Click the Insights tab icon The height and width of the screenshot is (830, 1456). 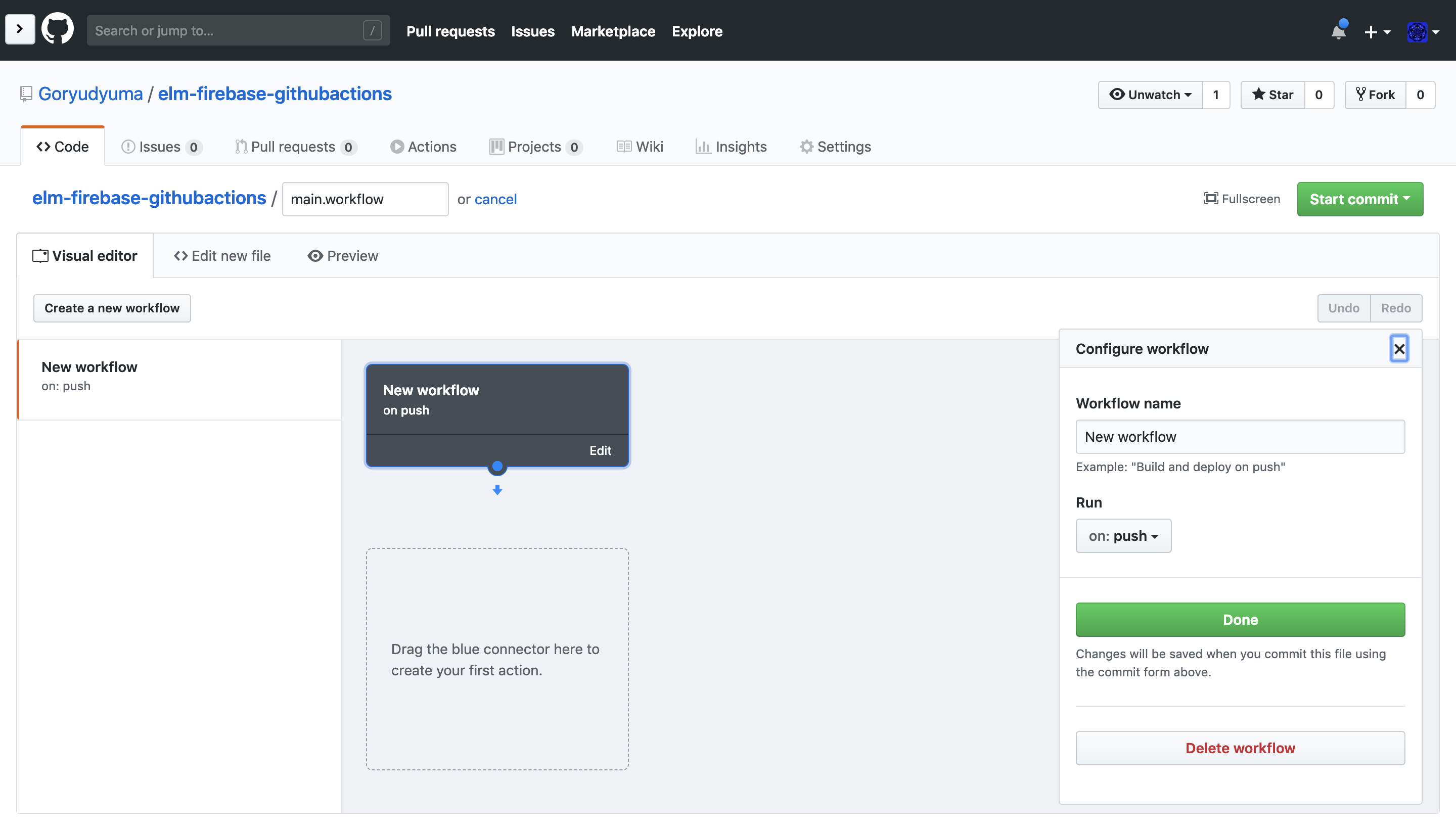[x=701, y=147]
